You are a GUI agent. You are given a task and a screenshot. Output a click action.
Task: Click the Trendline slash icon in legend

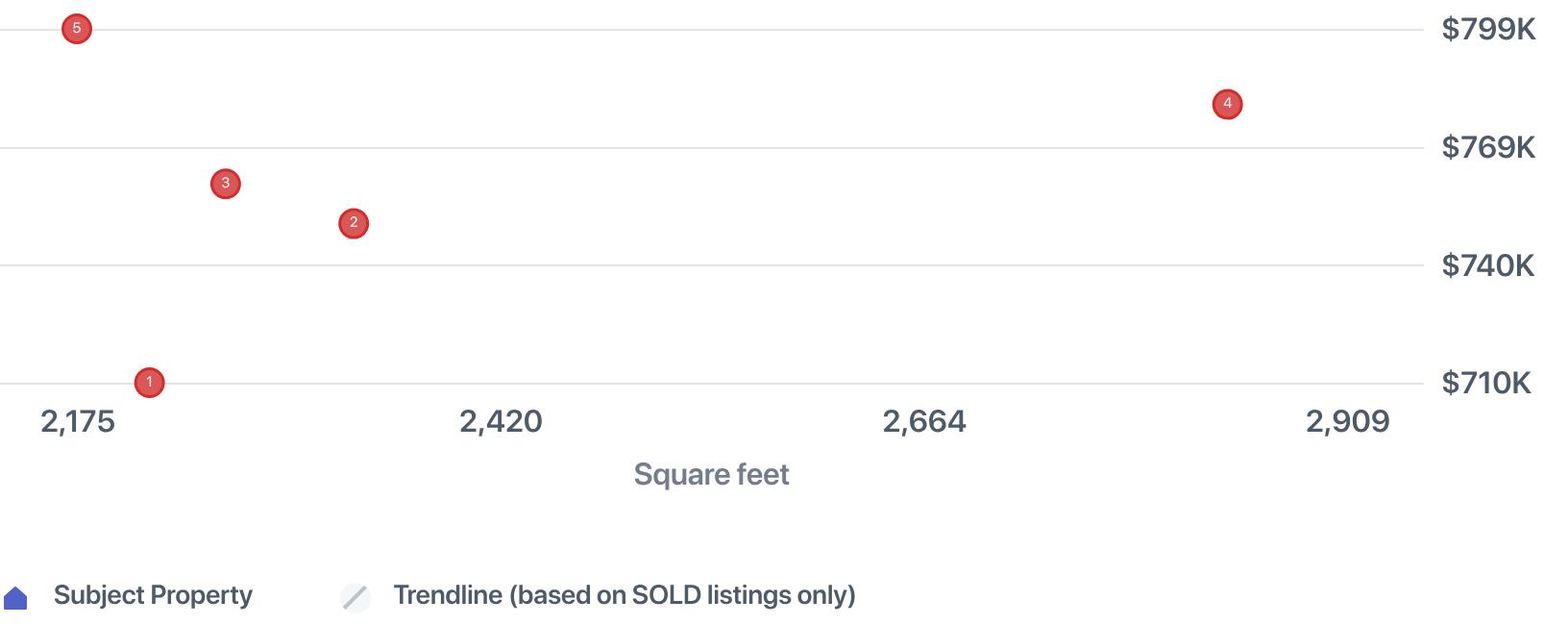click(x=355, y=597)
